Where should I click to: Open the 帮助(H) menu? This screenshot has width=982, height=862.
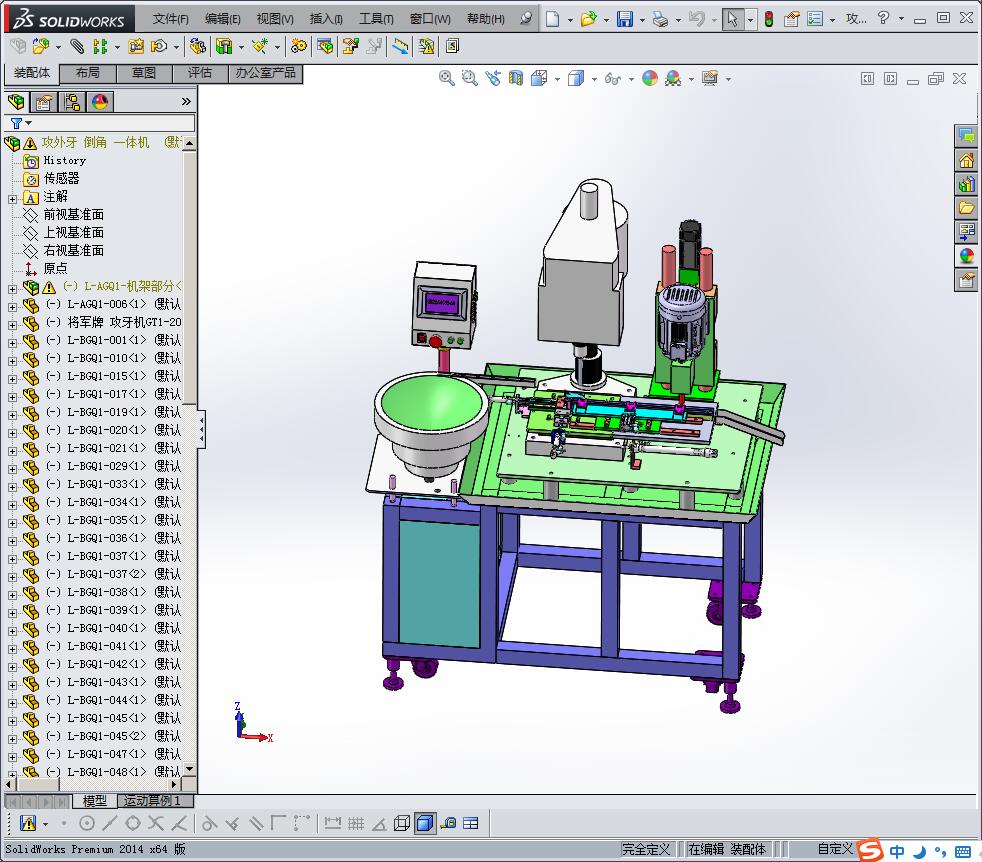click(486, 19)
